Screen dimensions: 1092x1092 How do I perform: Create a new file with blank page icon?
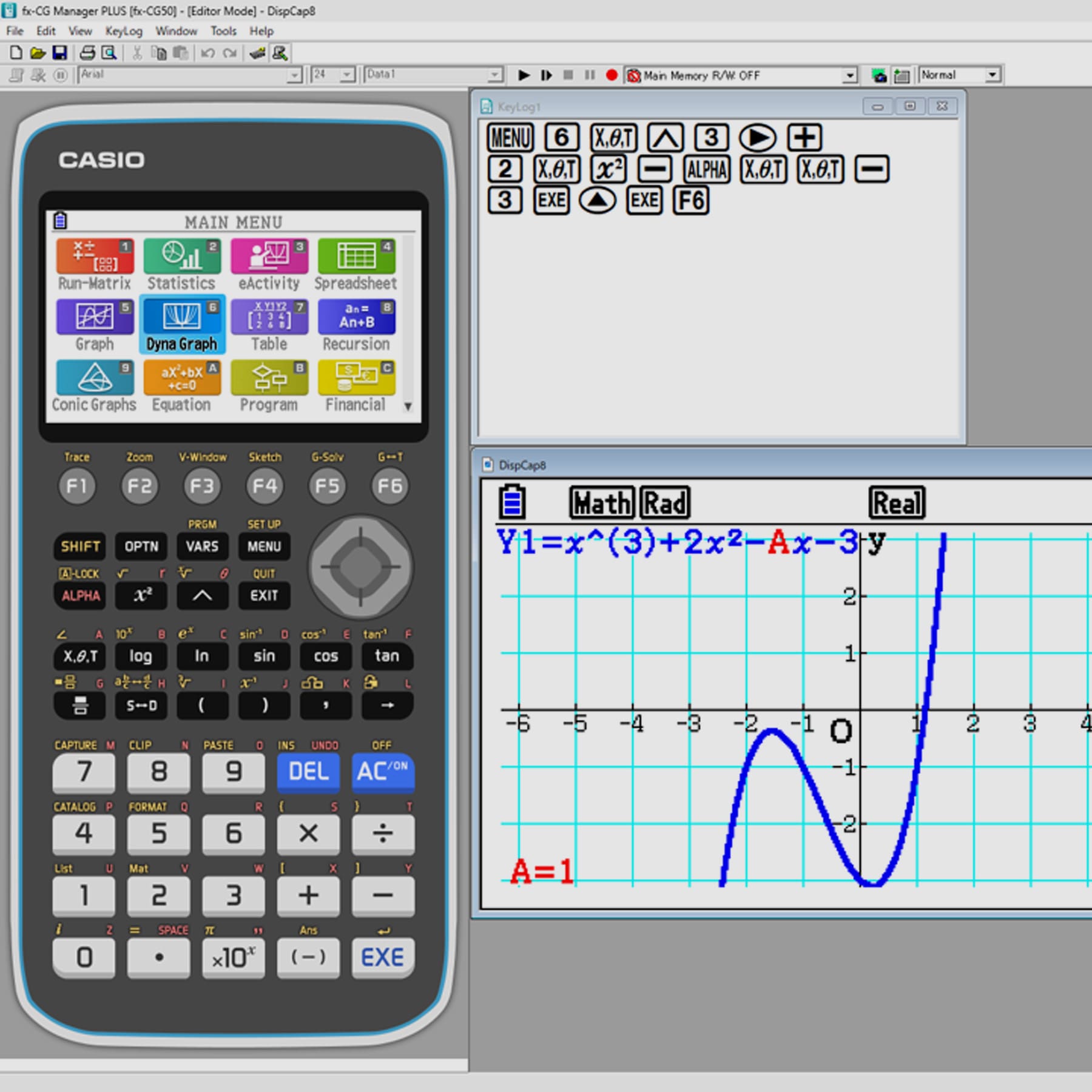[16, 53]
